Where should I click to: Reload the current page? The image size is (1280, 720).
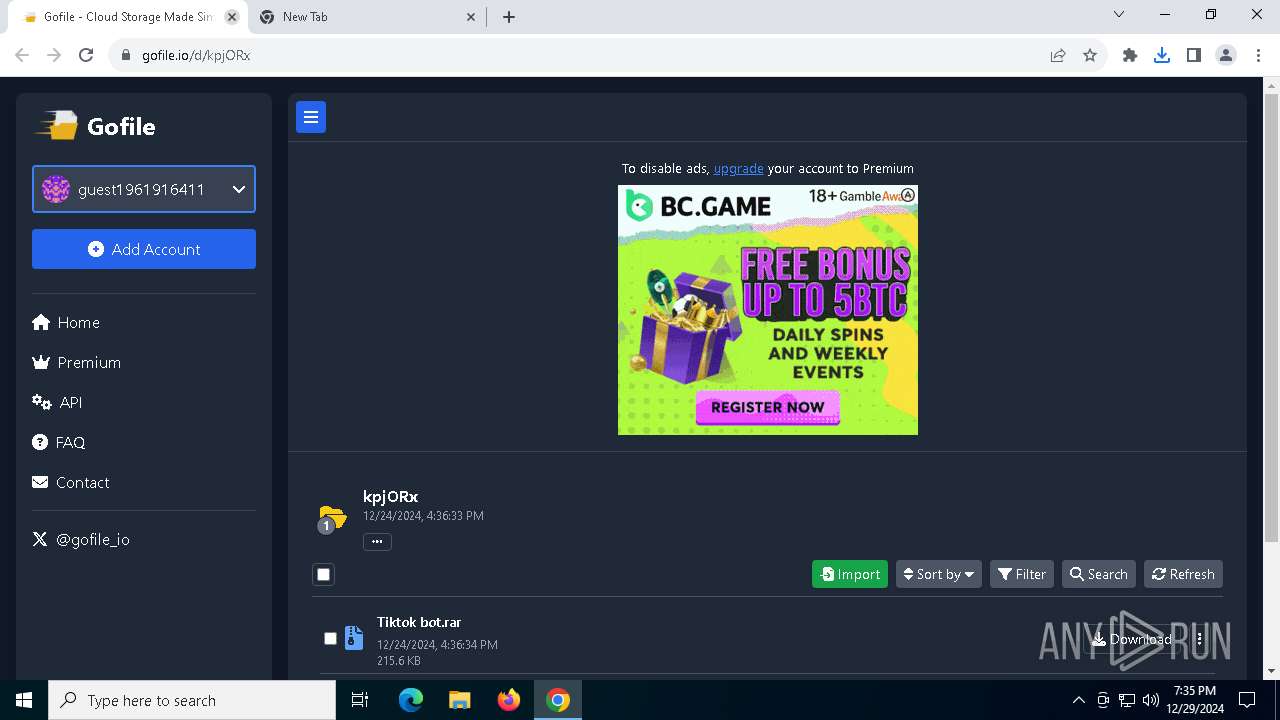click(x=86, y=55)
